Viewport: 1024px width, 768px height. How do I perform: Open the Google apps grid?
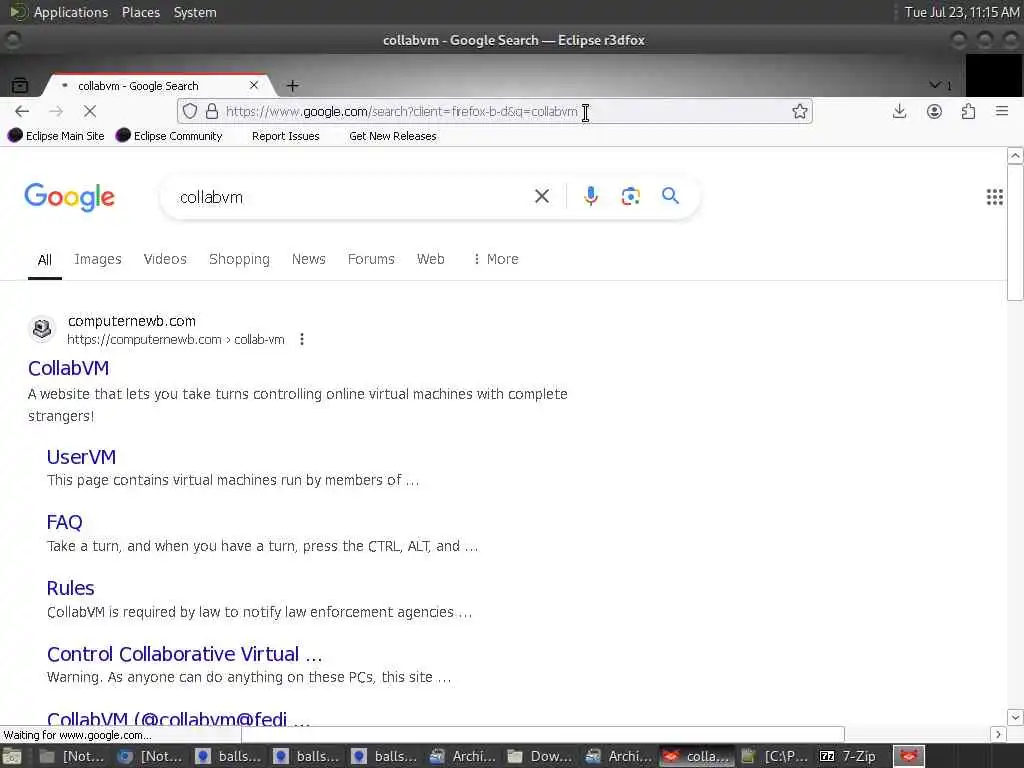[x=995, y=197]
